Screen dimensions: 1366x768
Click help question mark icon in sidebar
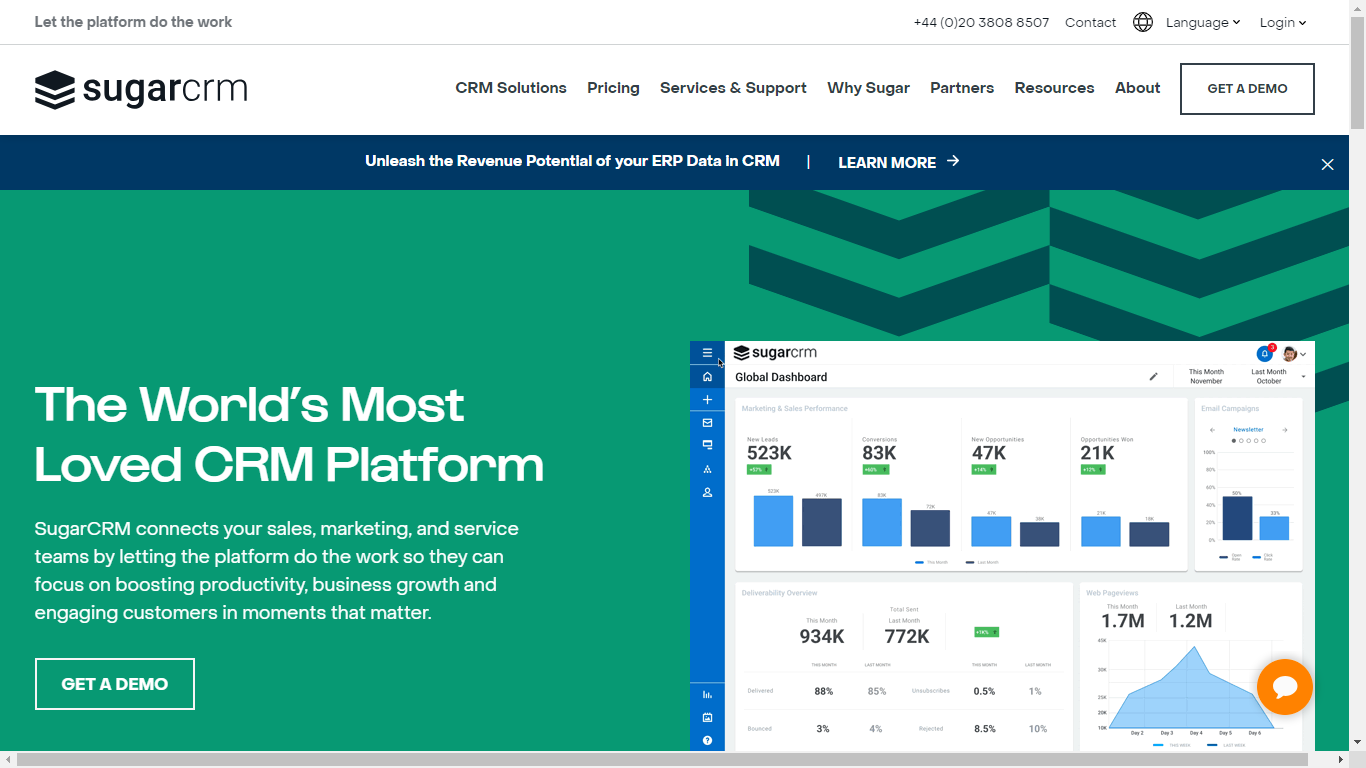pyautogui.click(x=707, y=740)
